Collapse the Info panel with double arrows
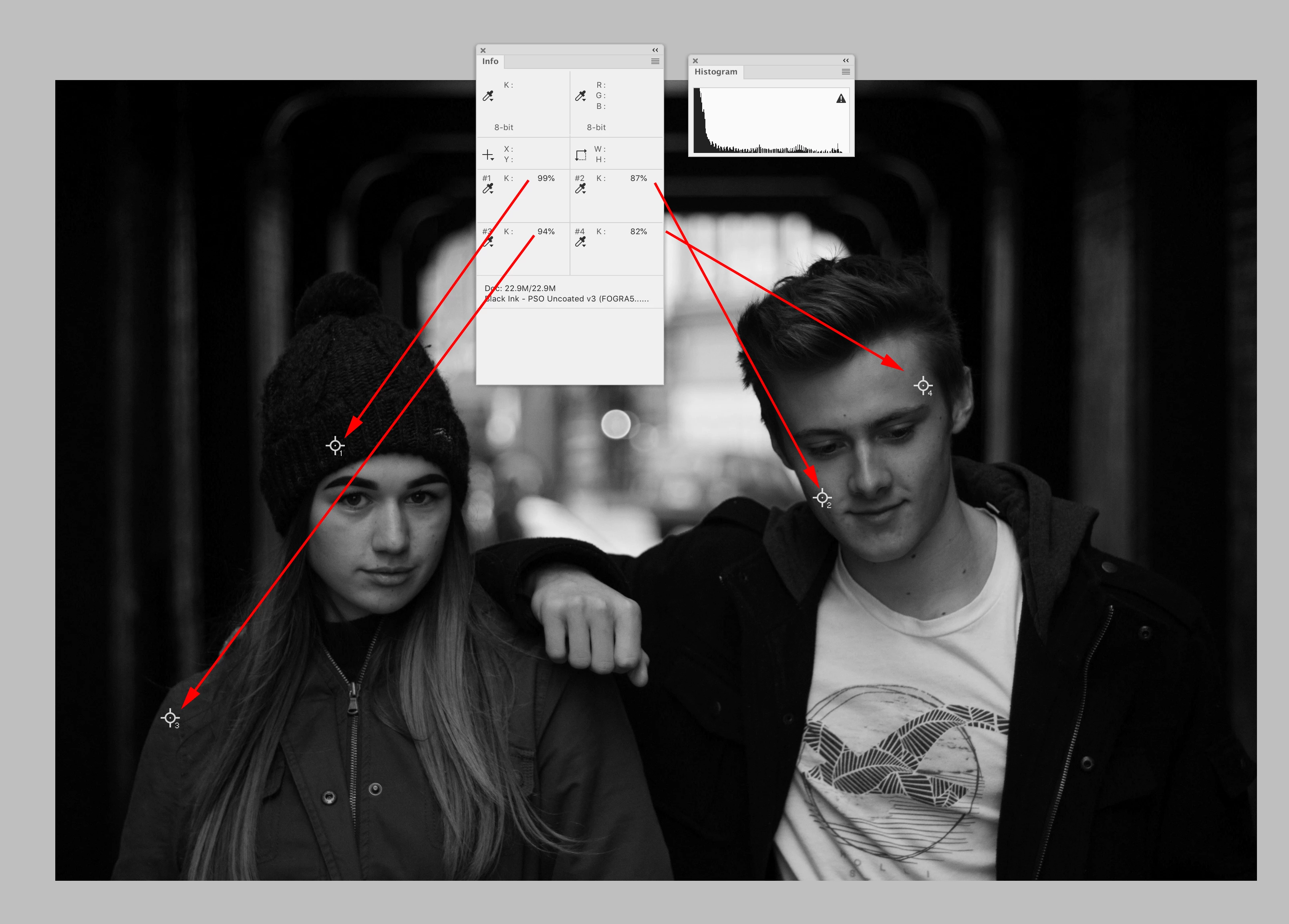The width and height of the screenshot is (1289, 924). pyautogui.click(x=655, y=50)
